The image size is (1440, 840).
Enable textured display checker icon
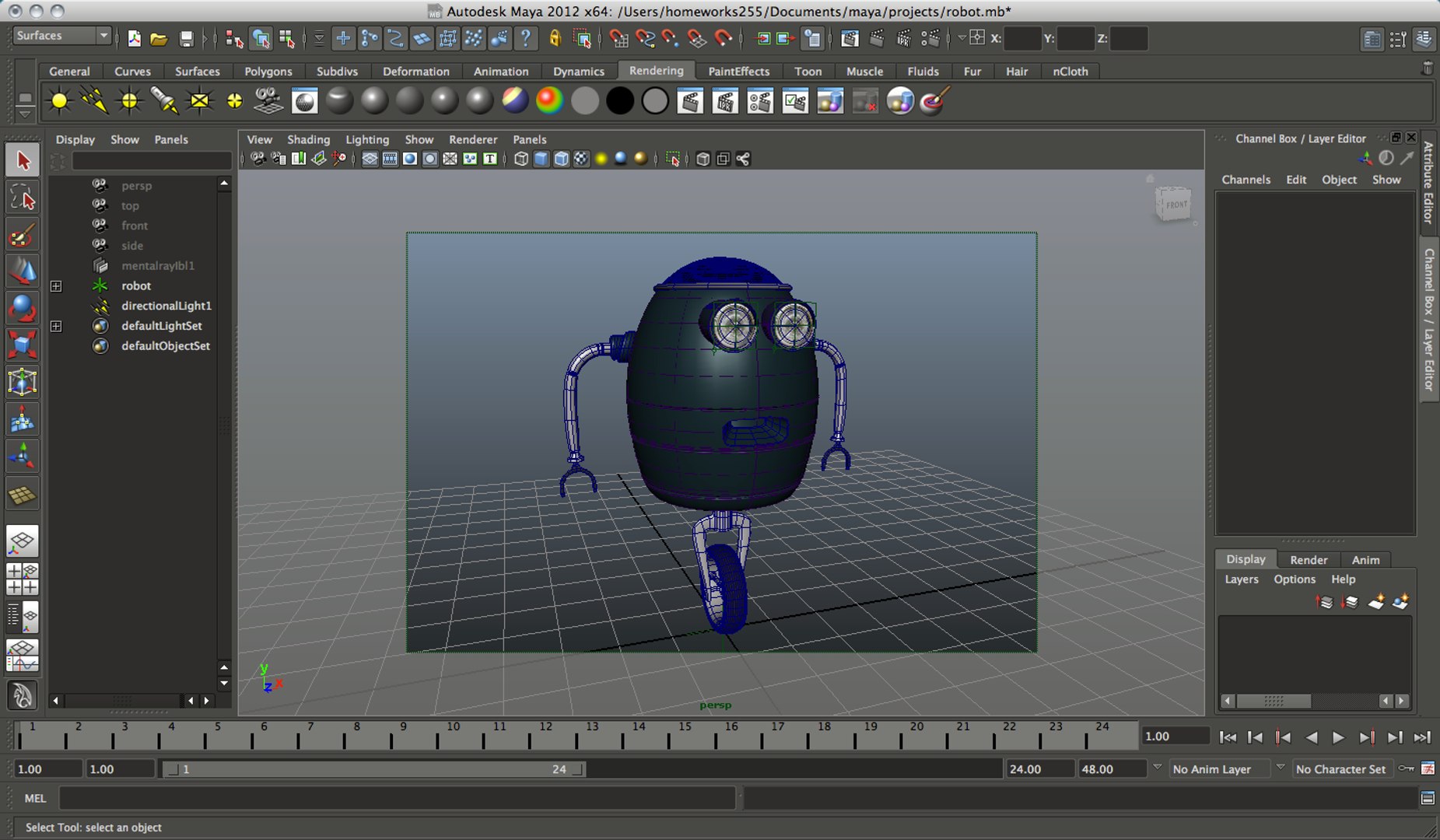581,159
